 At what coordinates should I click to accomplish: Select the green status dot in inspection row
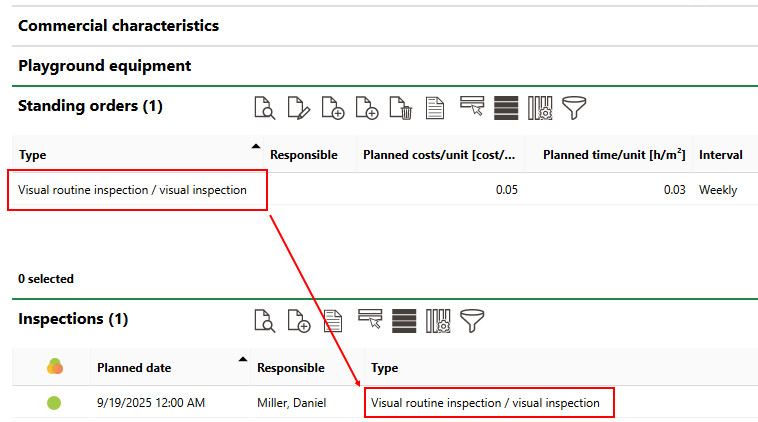point(54,403)
